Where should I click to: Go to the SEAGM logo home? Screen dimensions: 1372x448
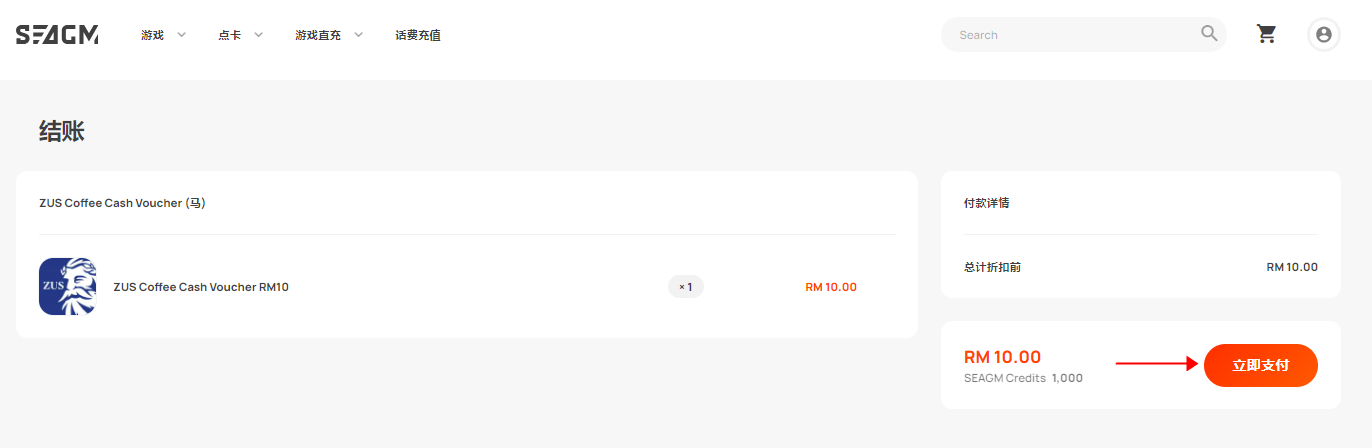57,34
